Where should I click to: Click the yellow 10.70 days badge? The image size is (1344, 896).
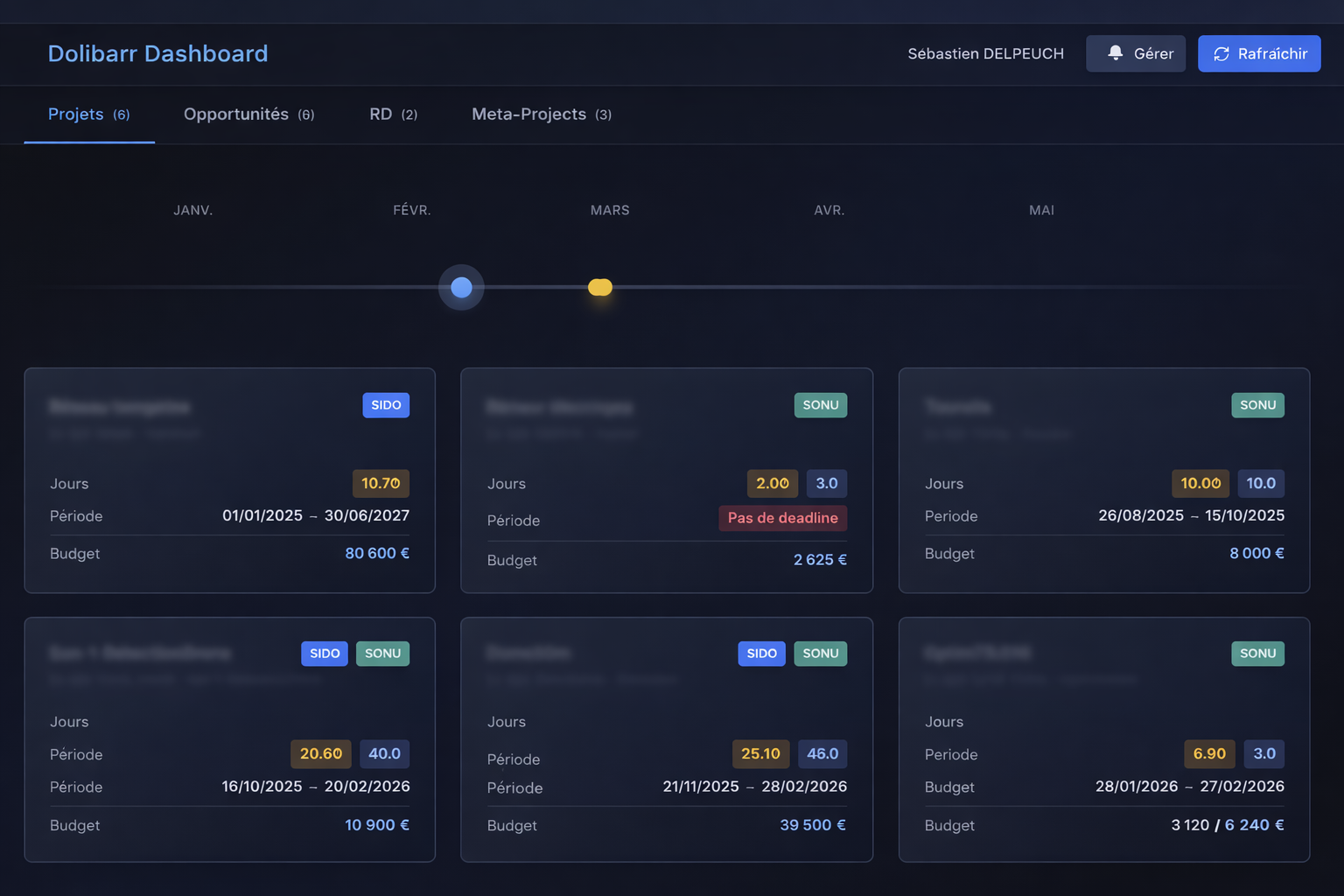tap(381, 483)
